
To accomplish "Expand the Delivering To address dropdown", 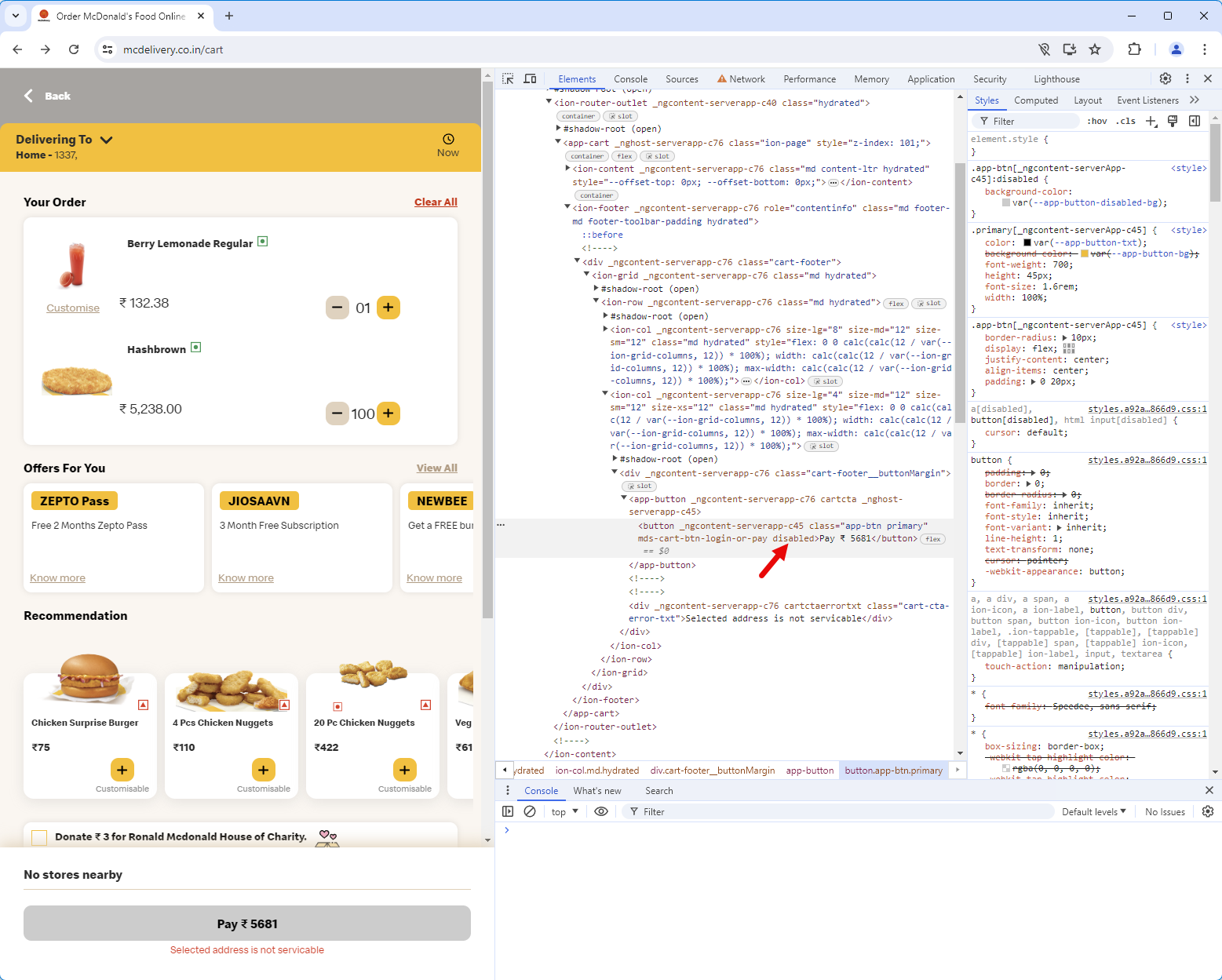I will click(107, 140).
